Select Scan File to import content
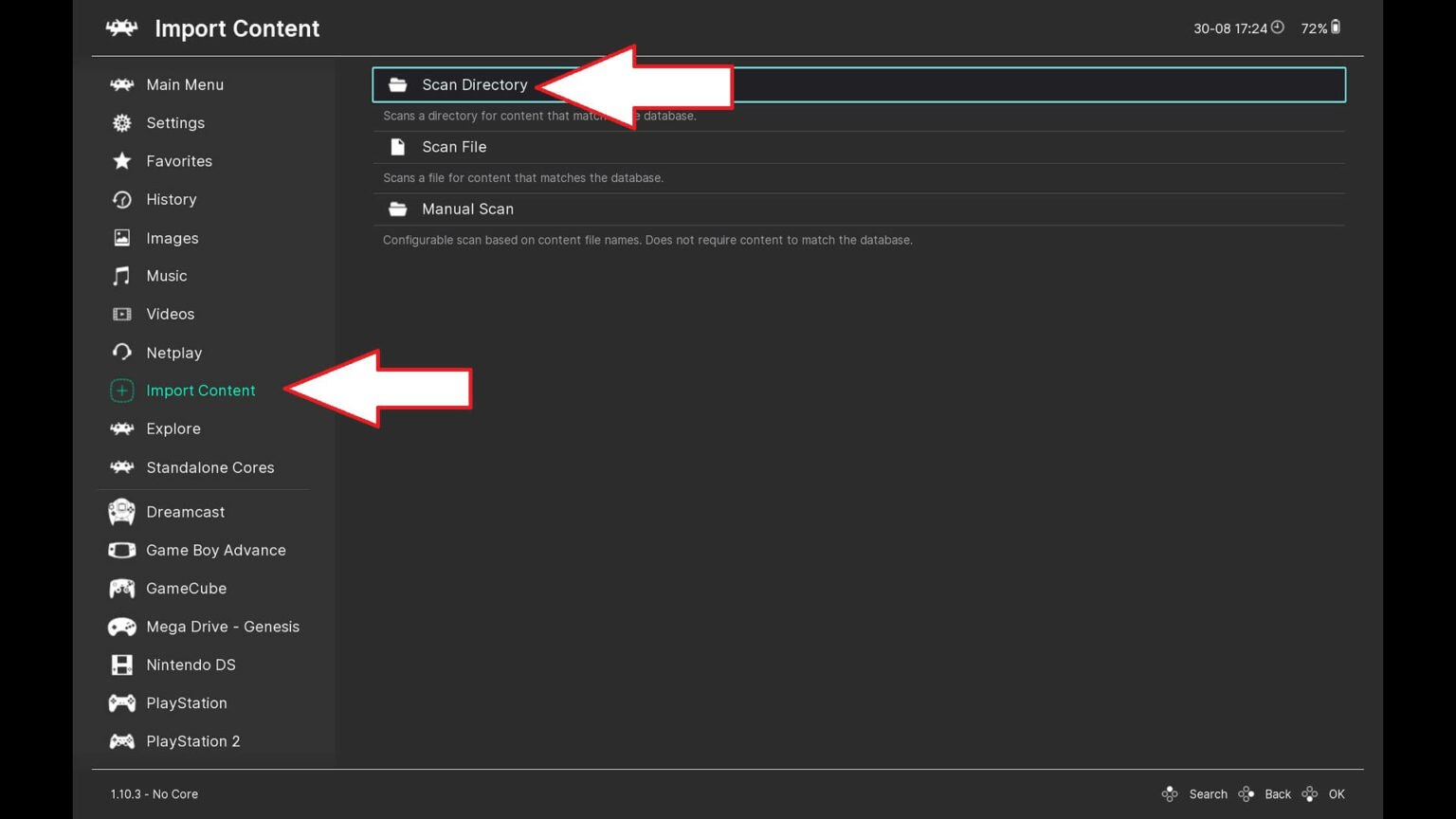 point(454,147)
